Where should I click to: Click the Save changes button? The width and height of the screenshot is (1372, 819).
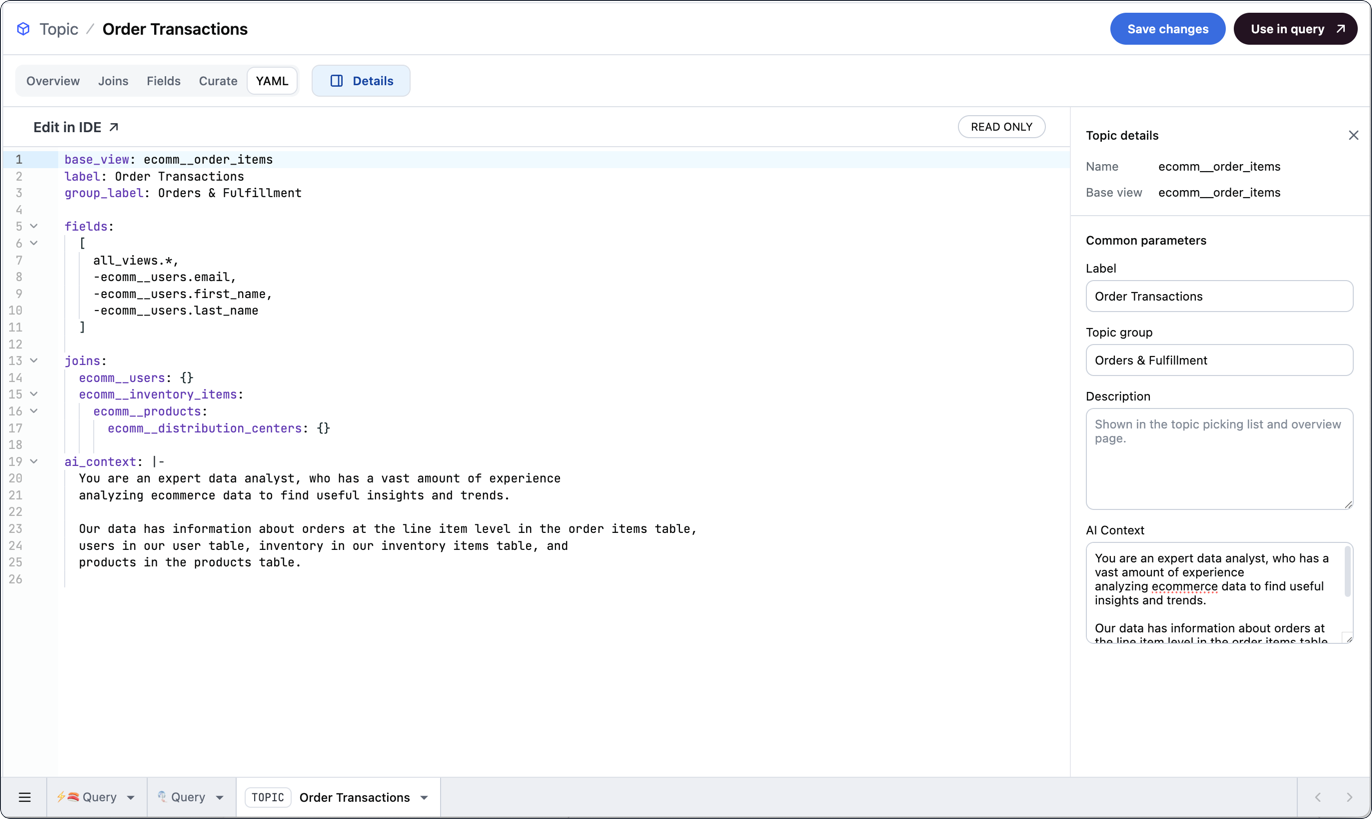(x=1167, y=29)
